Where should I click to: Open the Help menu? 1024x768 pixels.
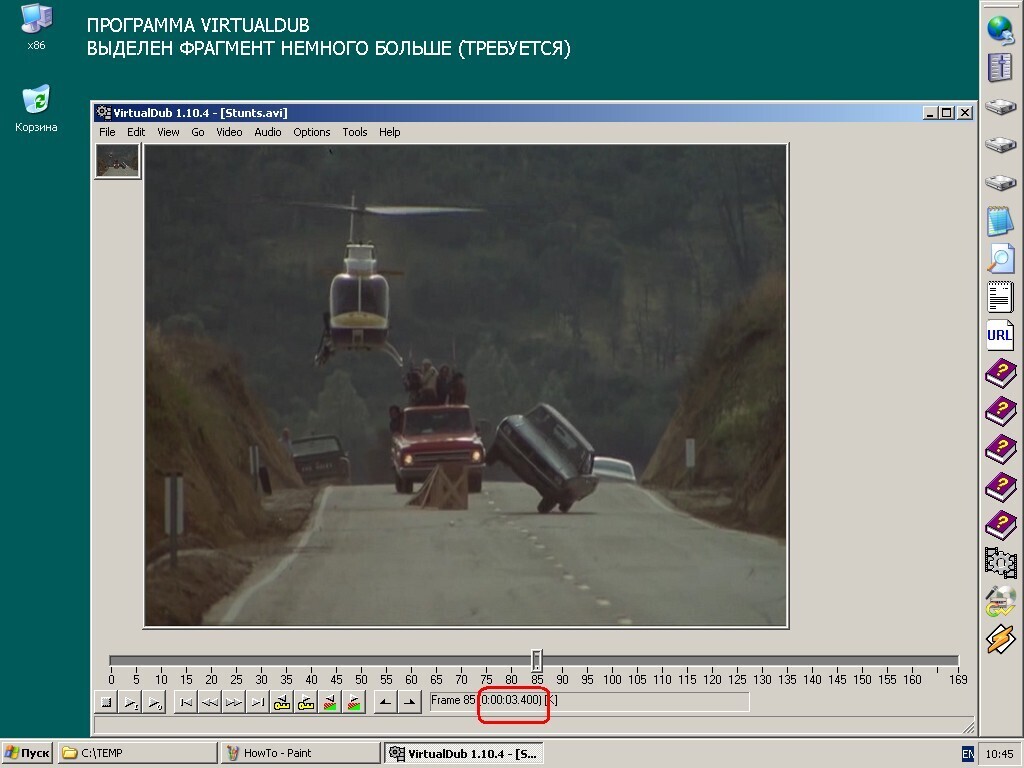[389, 132]
